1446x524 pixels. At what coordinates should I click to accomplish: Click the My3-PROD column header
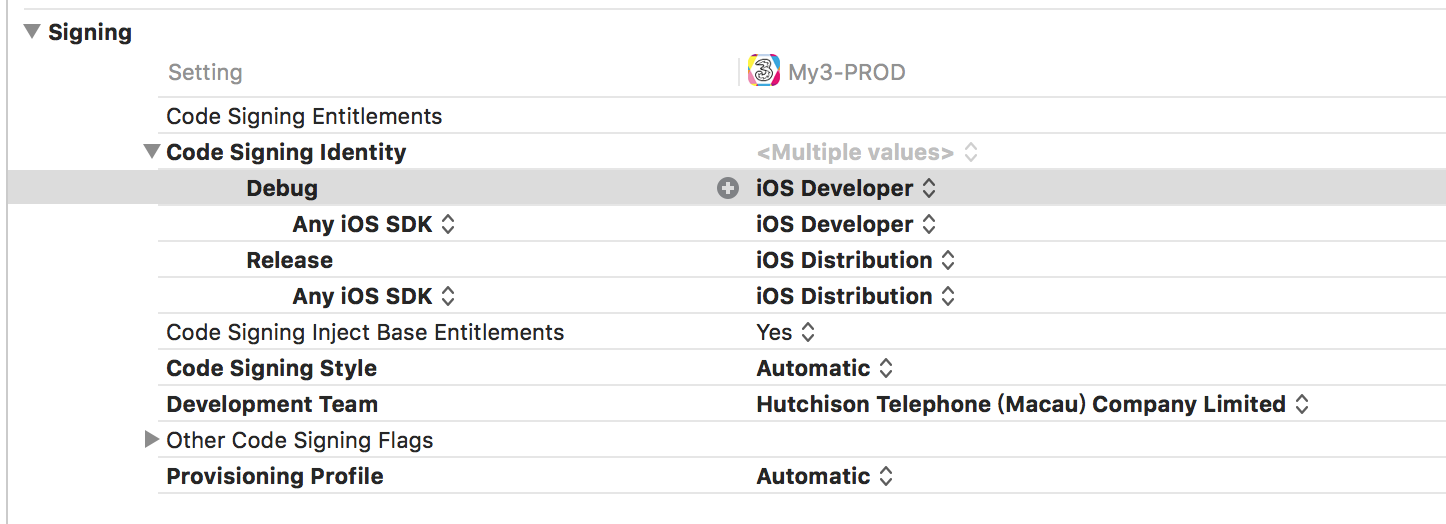pyautogui.click(x=847, y=72)
